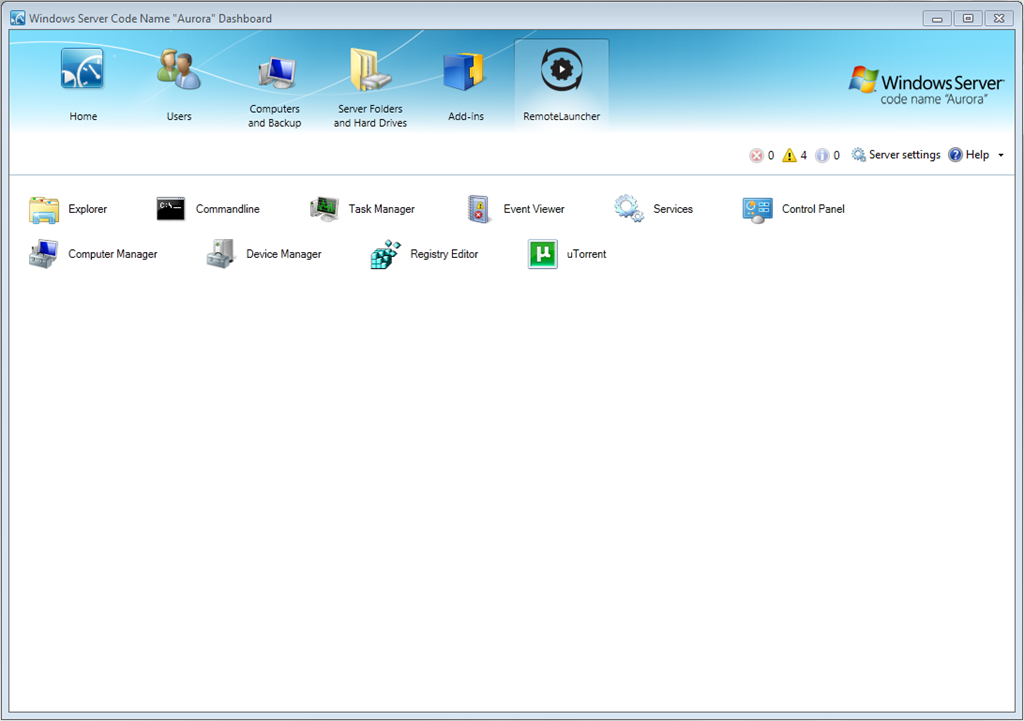Click the Registry Editor label
1024x721 pixels.
click(x=444, y=254)
